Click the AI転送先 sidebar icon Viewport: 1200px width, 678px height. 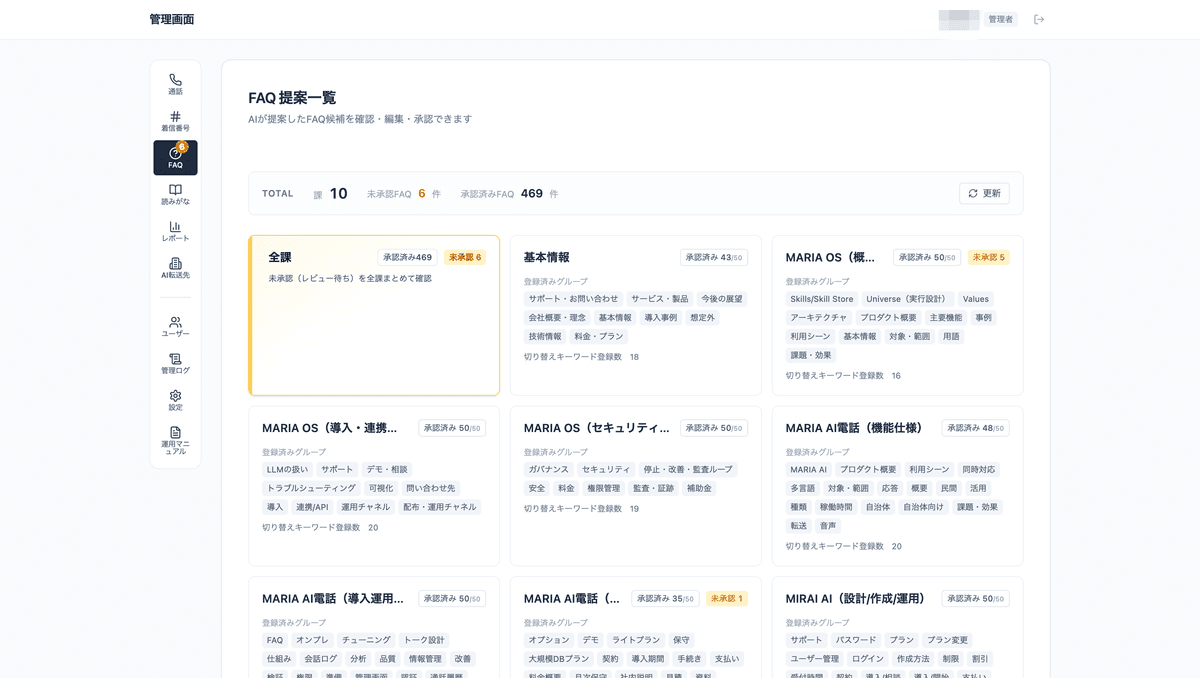point(175,266)
